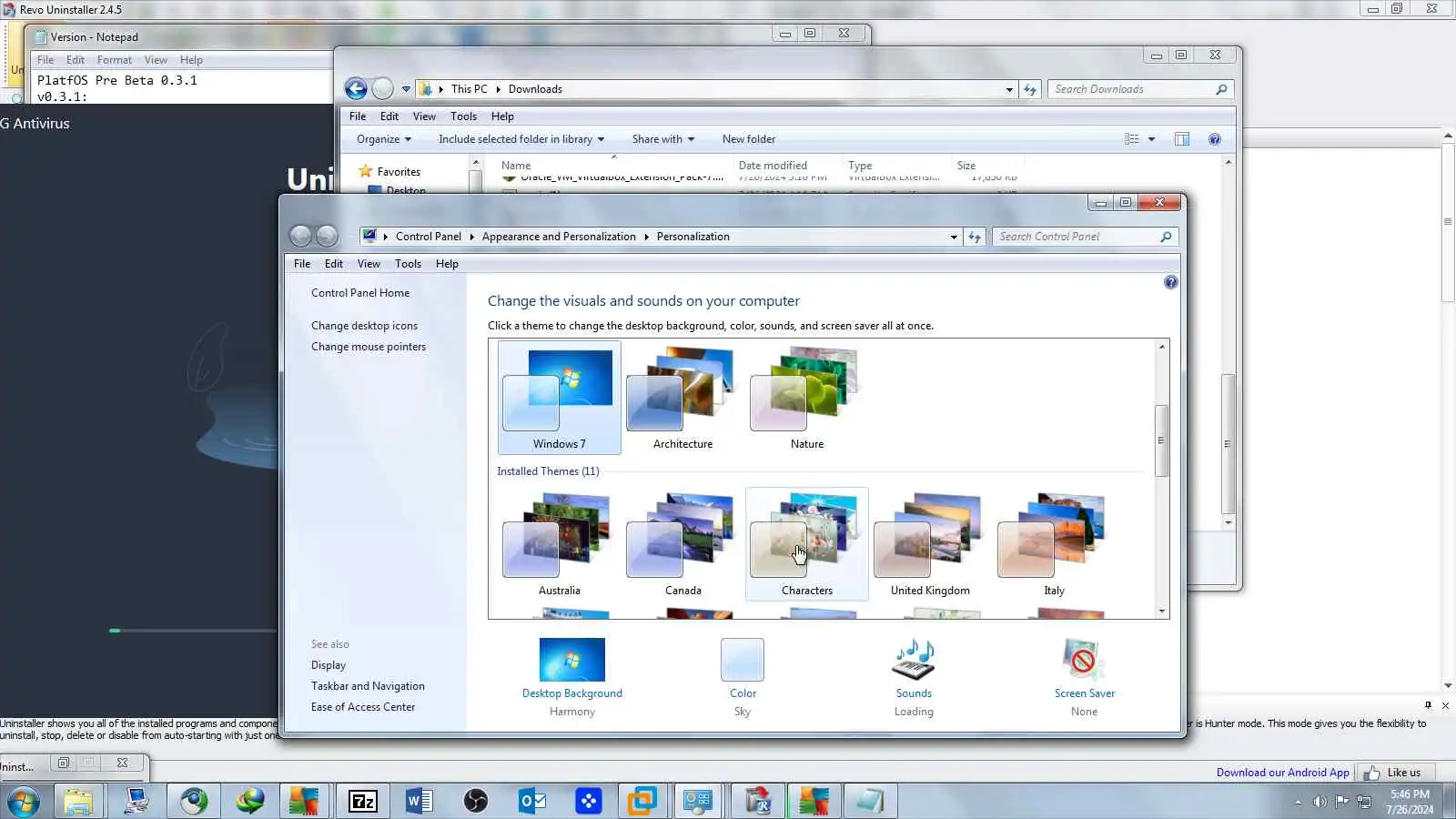Expand the Control Panel address bar dropdown
Viewport: 1456px width, 819px height.
[954, 237]
